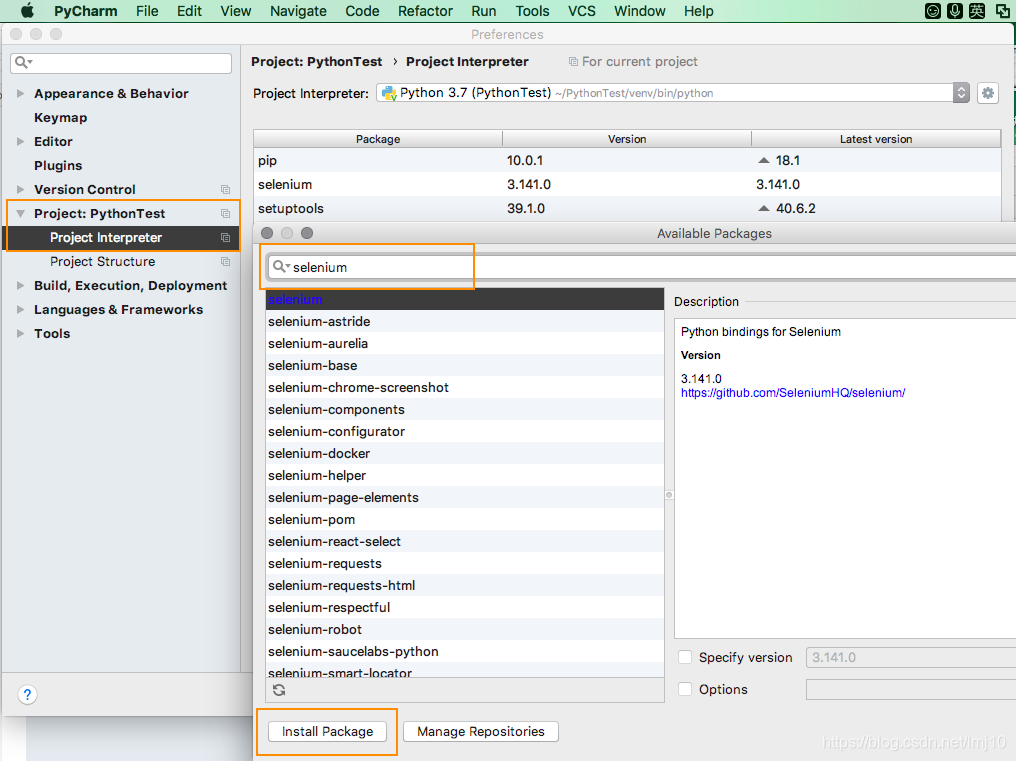The width and height of the screenshot is (1016, 761).
Task: Click the copy icon beside Project Interpreter
Action: tap(225, 238)
